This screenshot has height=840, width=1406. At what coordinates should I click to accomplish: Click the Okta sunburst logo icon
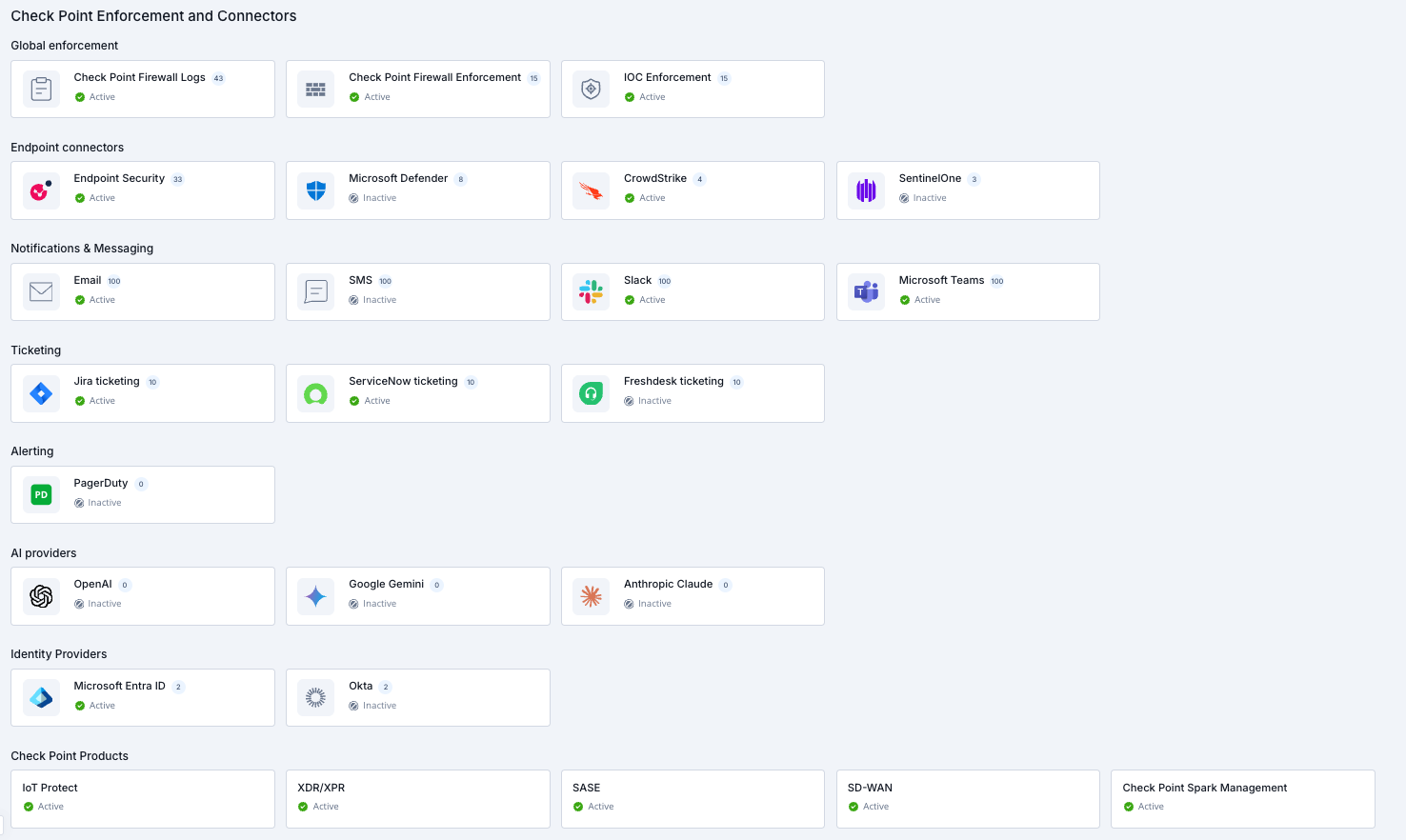[x=316, y=697]
